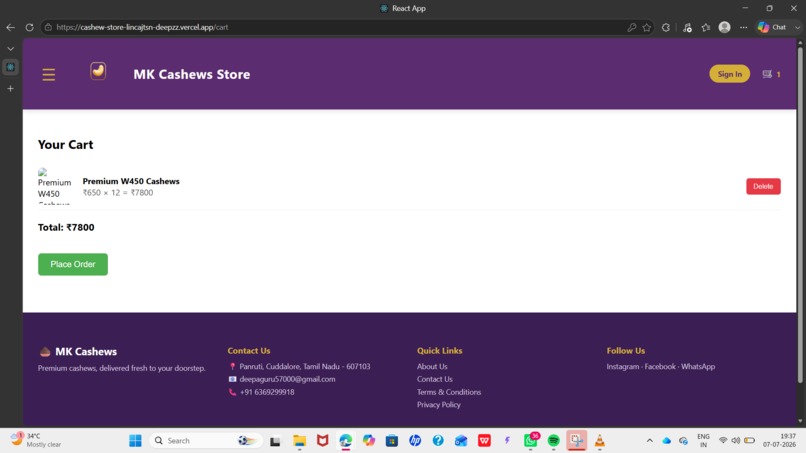Open the Privacy Policy link
Viewport: 806px width, 453px height.
(438, 405)
